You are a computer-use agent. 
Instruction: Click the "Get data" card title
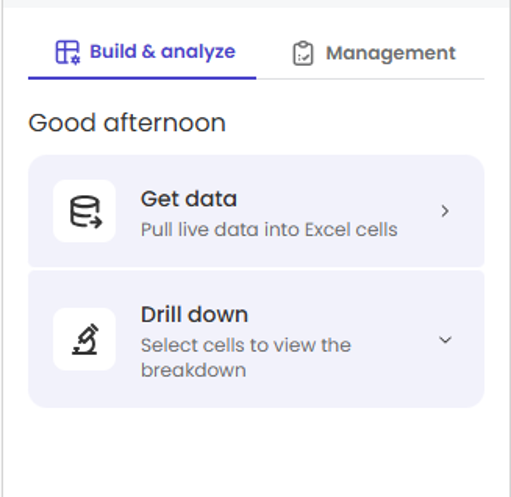click(x=189, y=199)
